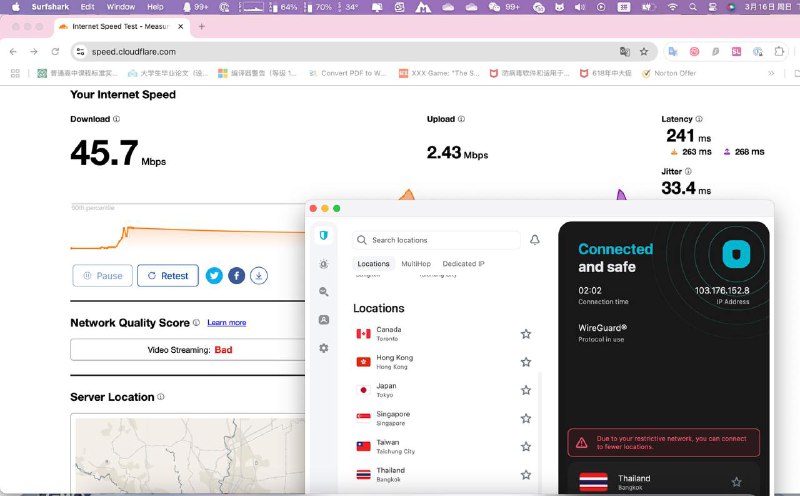The height and width of the screenshot is (496, 800).
Task: Toggle favorite star on connected Thailand card
Action: pyautogui.click(x=737, y=482)
